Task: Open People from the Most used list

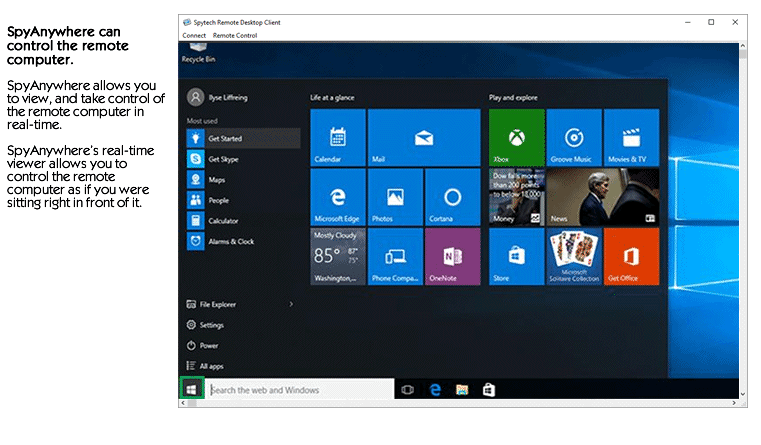Action: click(x=243, y=200)
